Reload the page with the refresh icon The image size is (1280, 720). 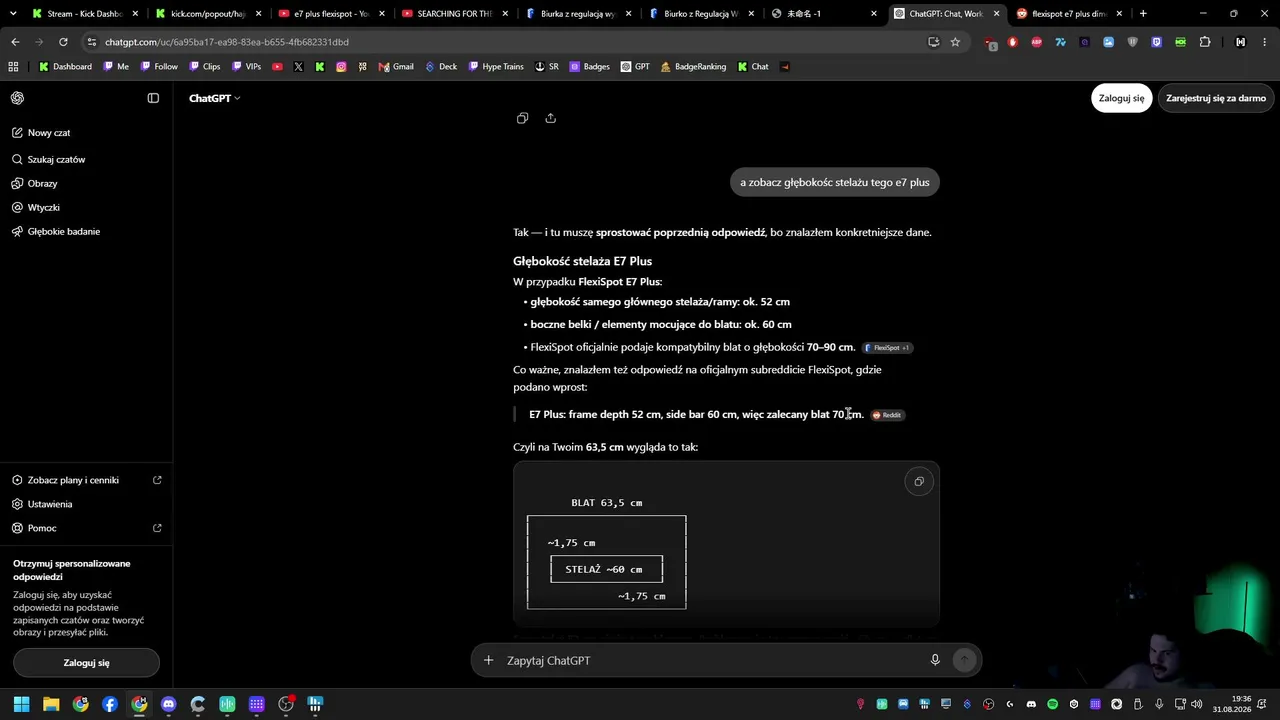[x=63, y=42]
